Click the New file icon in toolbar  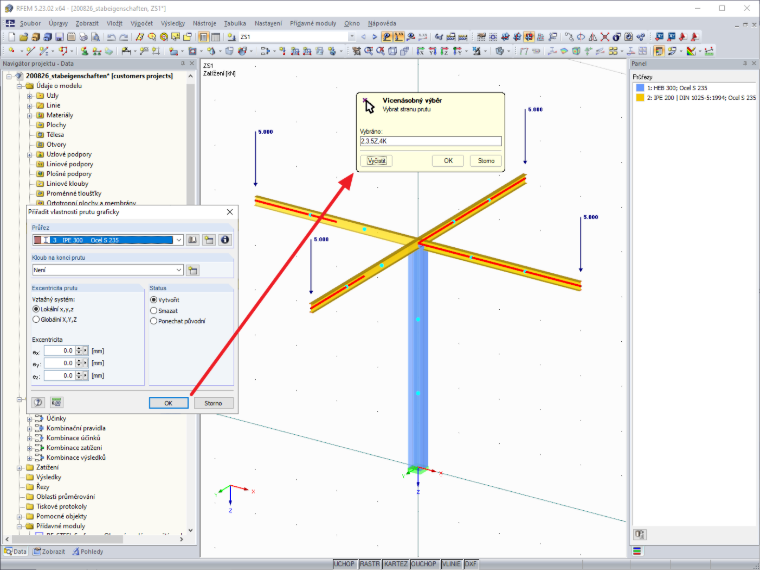tap(11, 37)
